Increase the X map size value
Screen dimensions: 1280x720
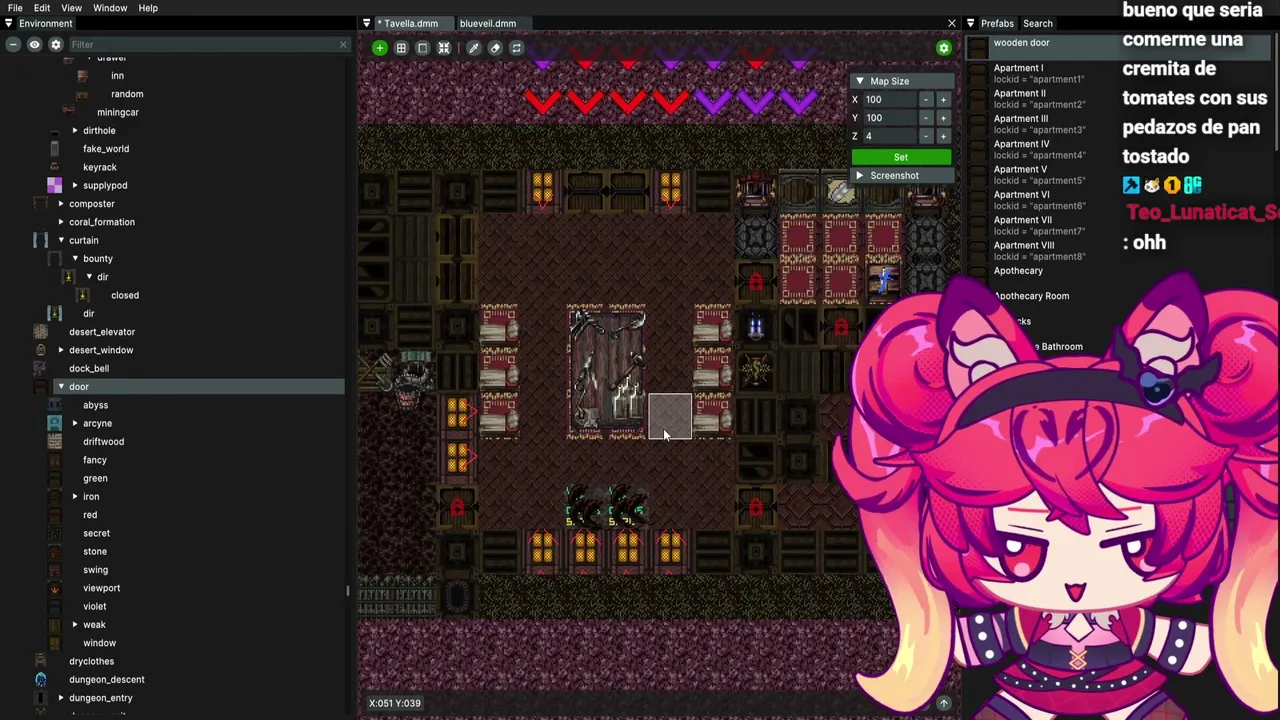click(943, 100)
